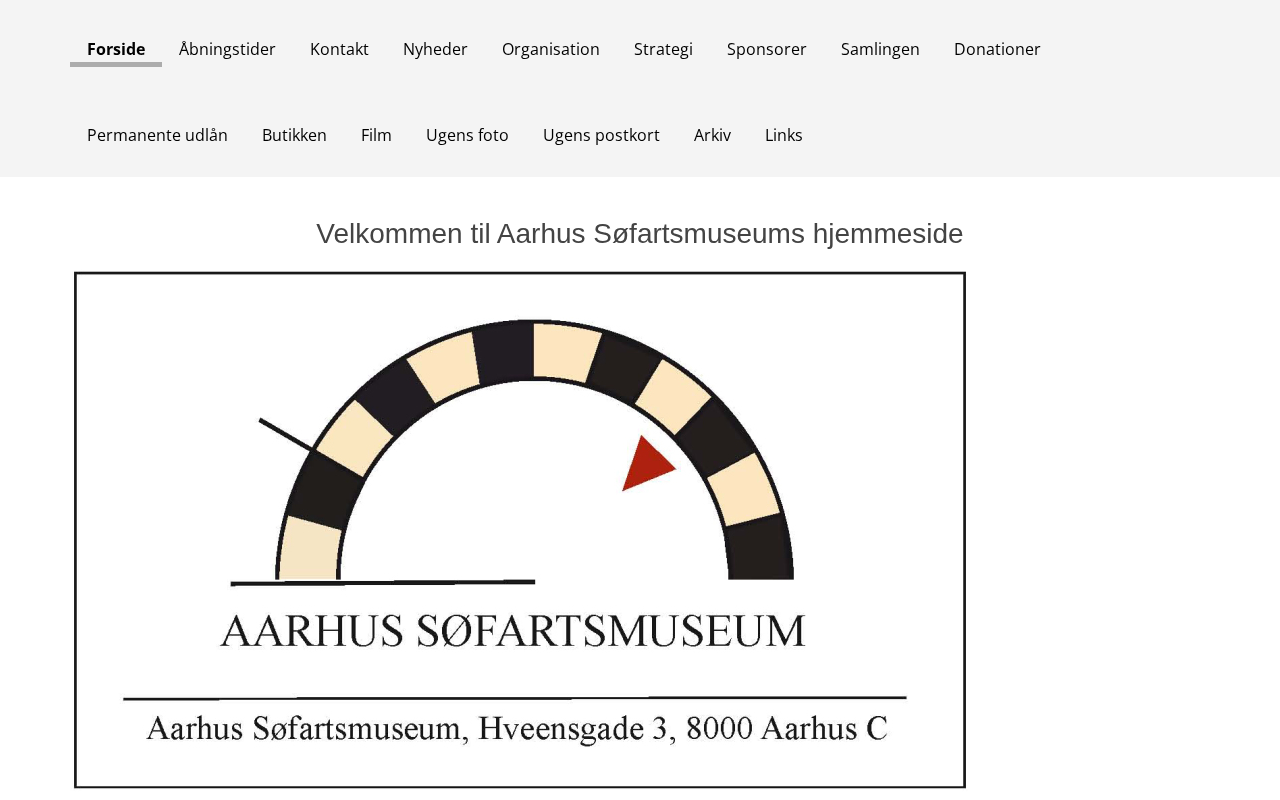
Task: View Ugens foto page
Action: (467, 135)
